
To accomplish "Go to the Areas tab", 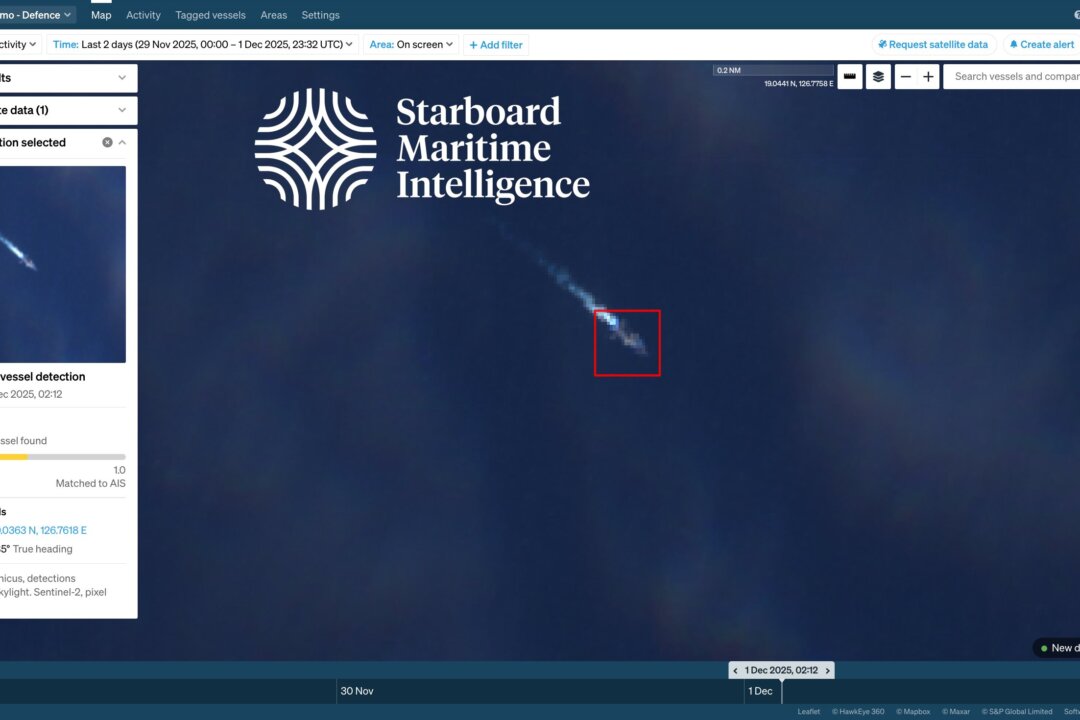I will (x=273, y=15).
